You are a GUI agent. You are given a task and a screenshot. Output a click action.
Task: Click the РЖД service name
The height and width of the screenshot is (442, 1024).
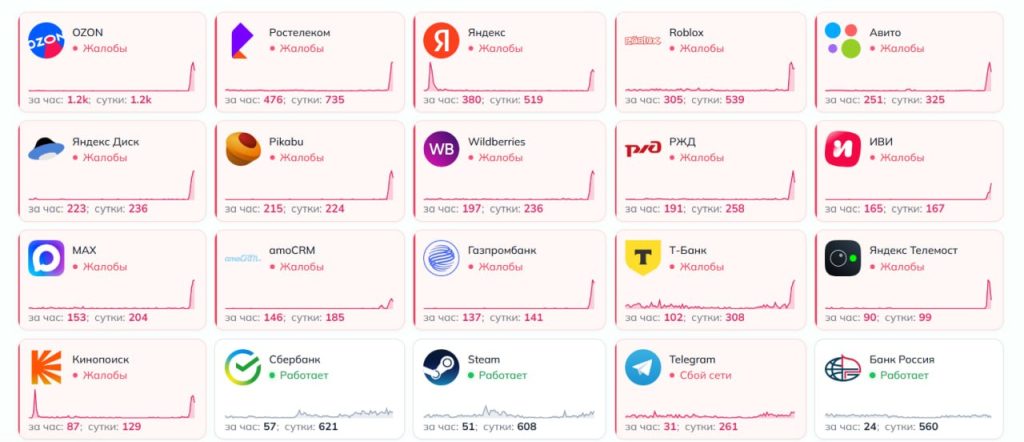[x=682, y=142]
